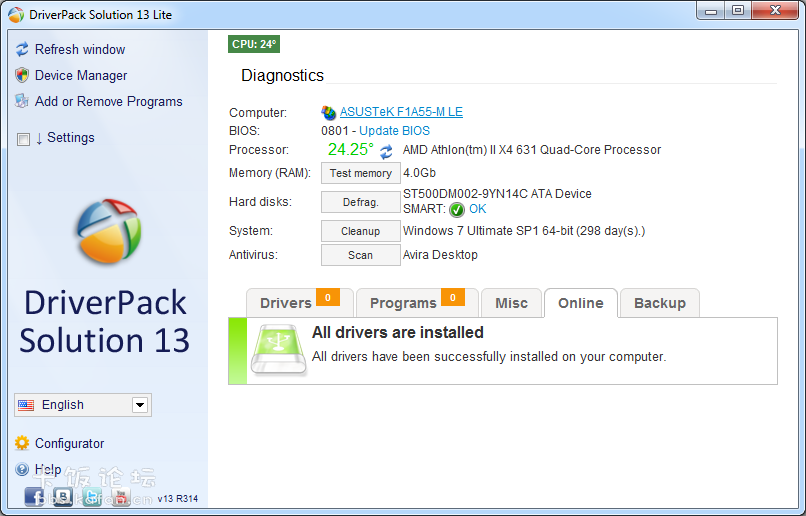
Task: Select the Online tab
Action: [x=581, y=303]
